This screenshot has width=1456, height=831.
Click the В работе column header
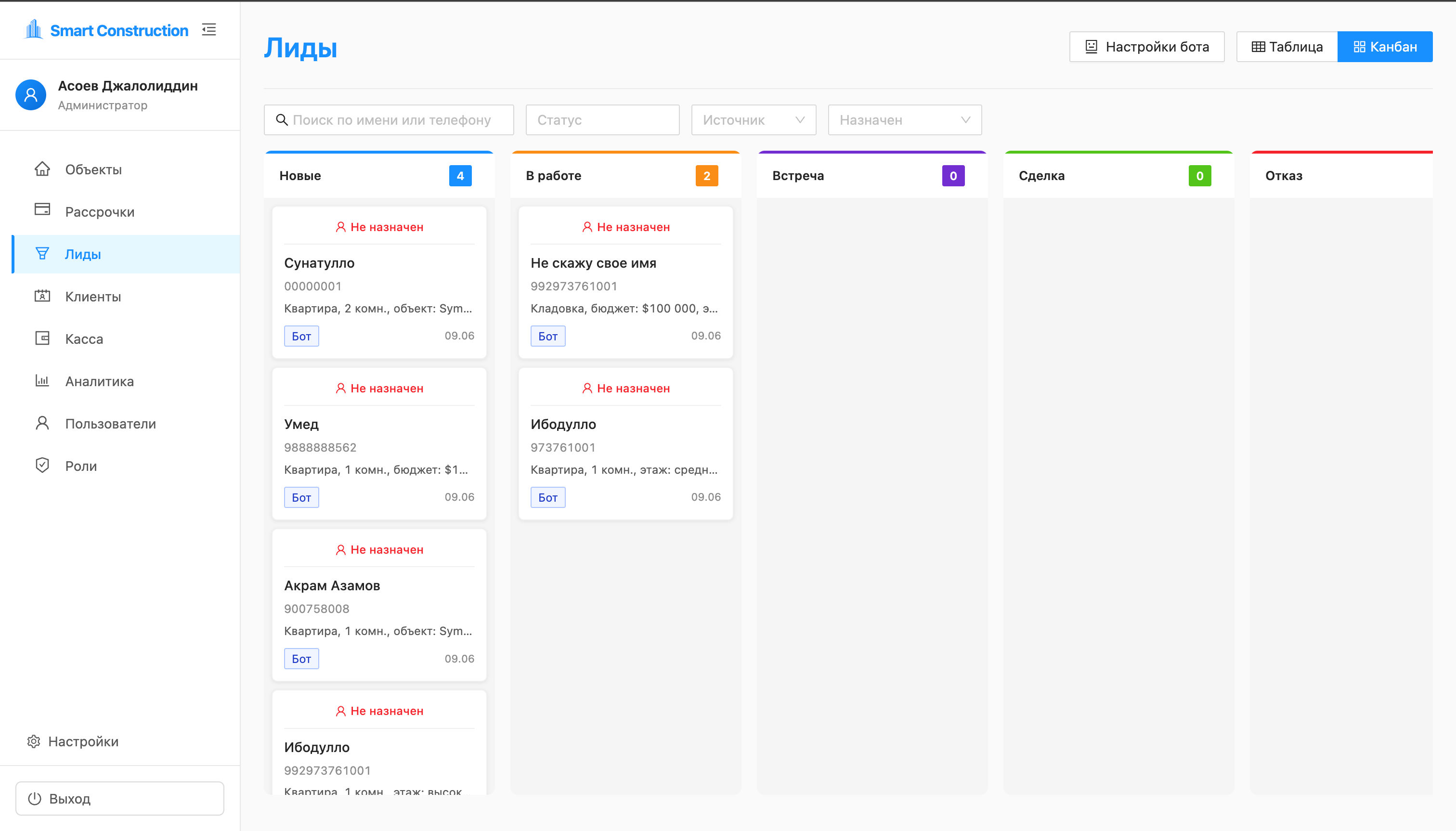[625, 175]
